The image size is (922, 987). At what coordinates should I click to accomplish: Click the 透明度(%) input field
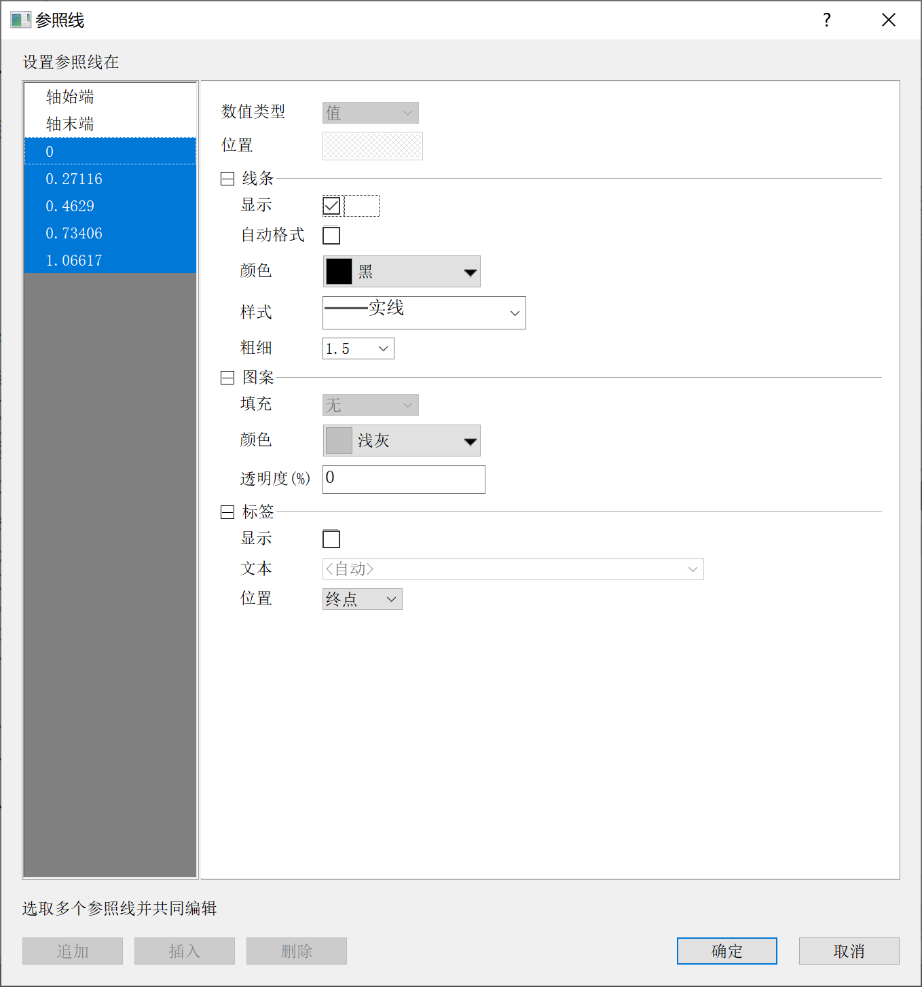click(403, 479)
